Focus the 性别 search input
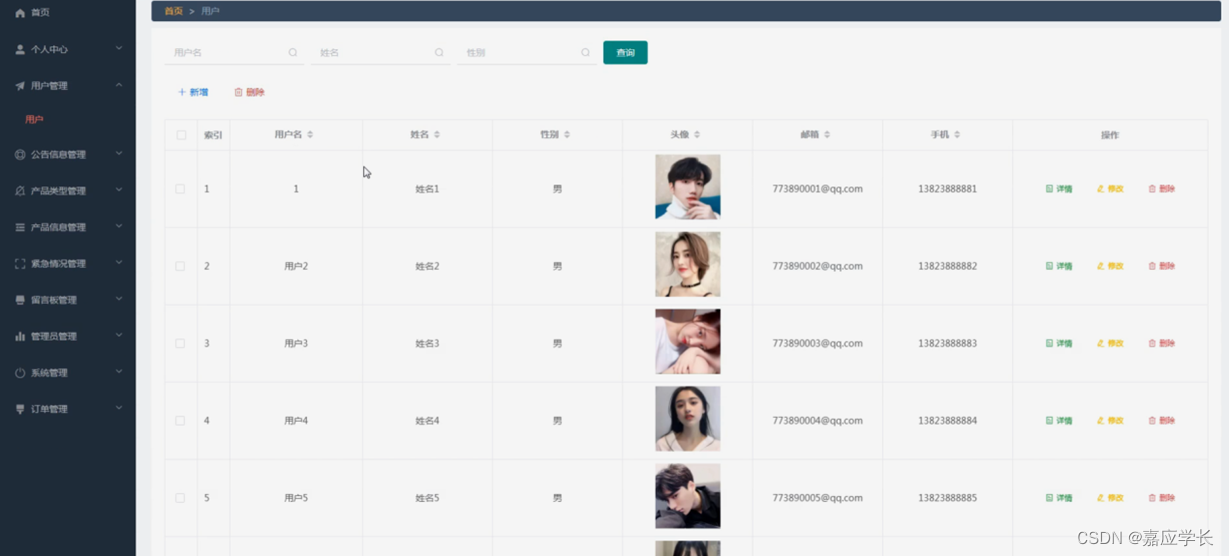This screenshot has height=556, width=1229. pos(527,52)
